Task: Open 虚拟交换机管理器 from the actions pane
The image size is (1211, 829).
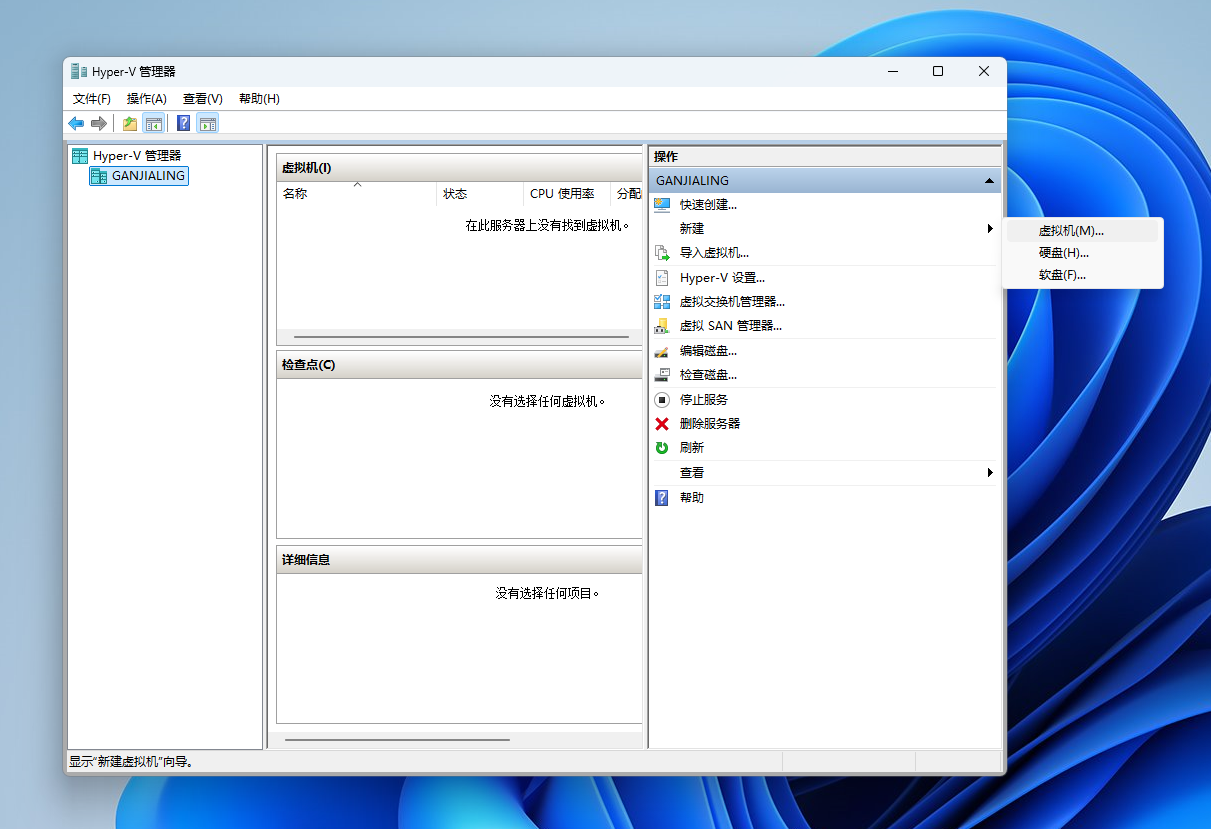Action: (732, 302)
